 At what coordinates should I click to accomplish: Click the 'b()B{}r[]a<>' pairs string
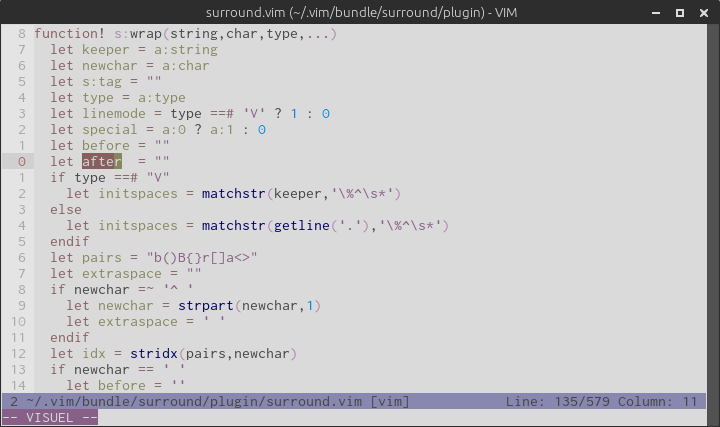click(202, 258)
